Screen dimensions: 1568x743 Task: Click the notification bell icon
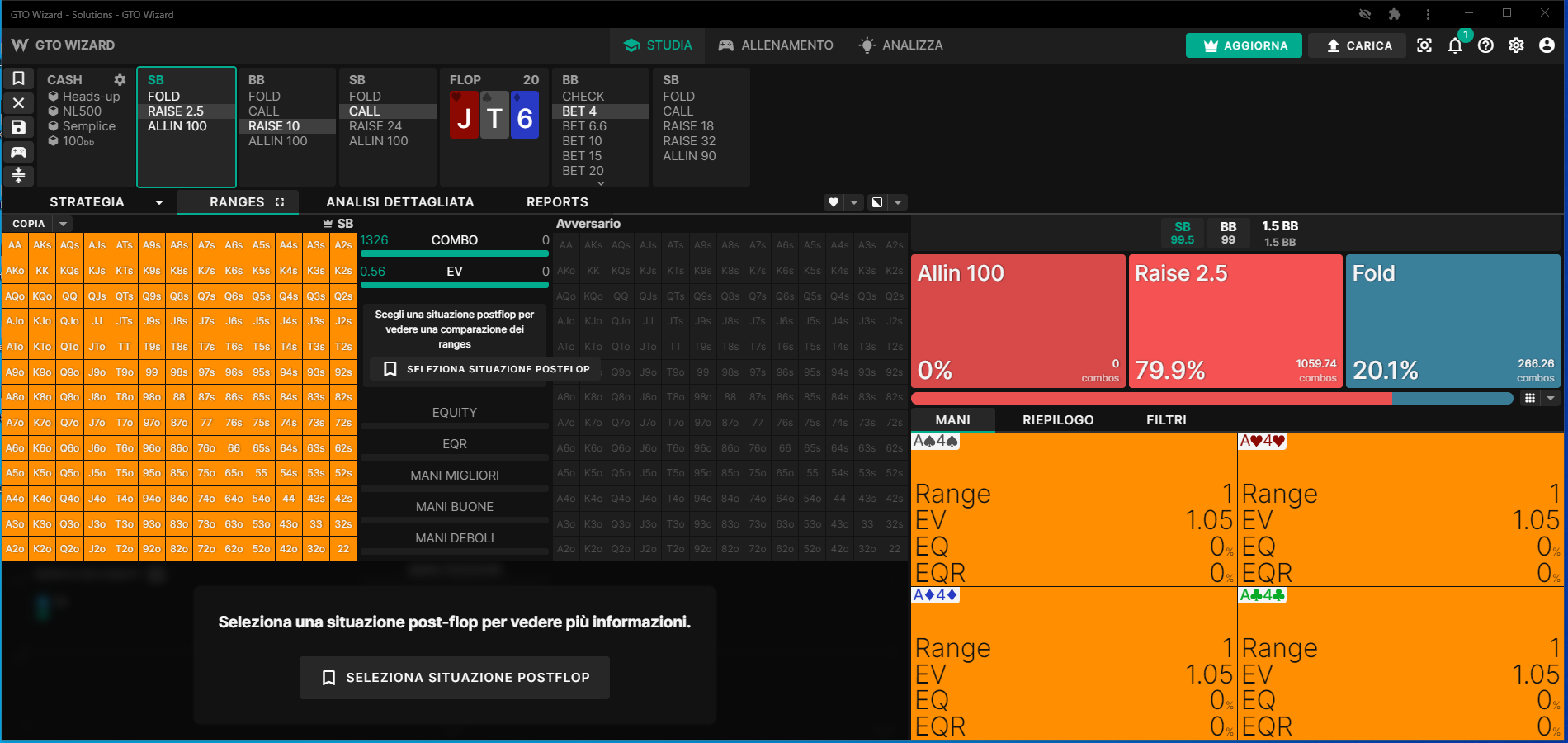pyautogui.click(x=1455, y=45)
